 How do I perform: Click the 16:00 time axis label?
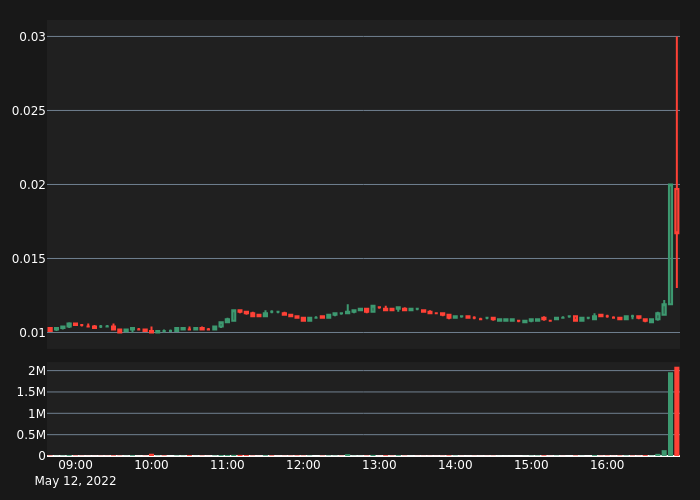607,465
